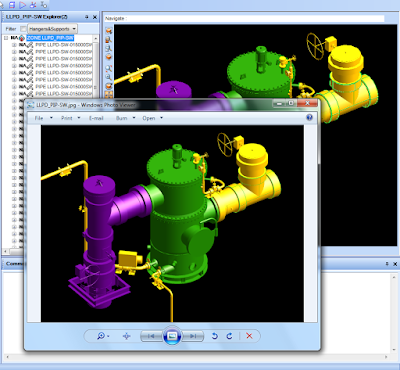
Task: Click the topmost orange box icon in 3D view toolbar
Action: pyautogui.click(x=109, y=31)
